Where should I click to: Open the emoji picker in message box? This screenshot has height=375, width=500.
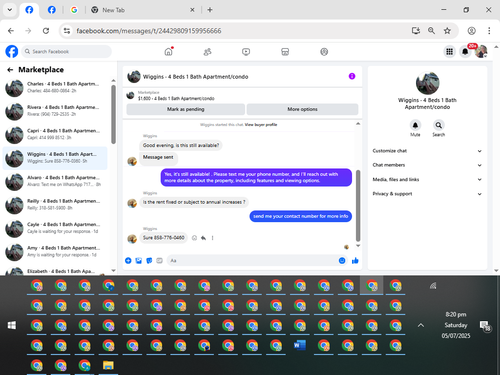(x=342, y=261)
